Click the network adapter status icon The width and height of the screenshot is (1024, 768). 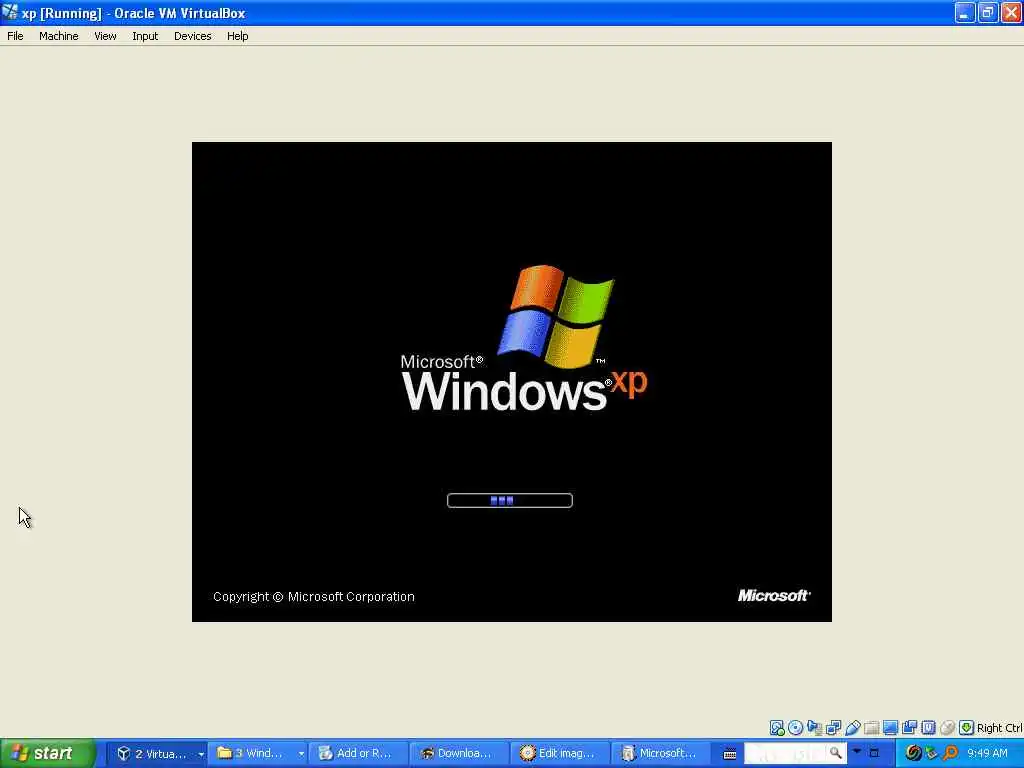(x=833, y=728)
